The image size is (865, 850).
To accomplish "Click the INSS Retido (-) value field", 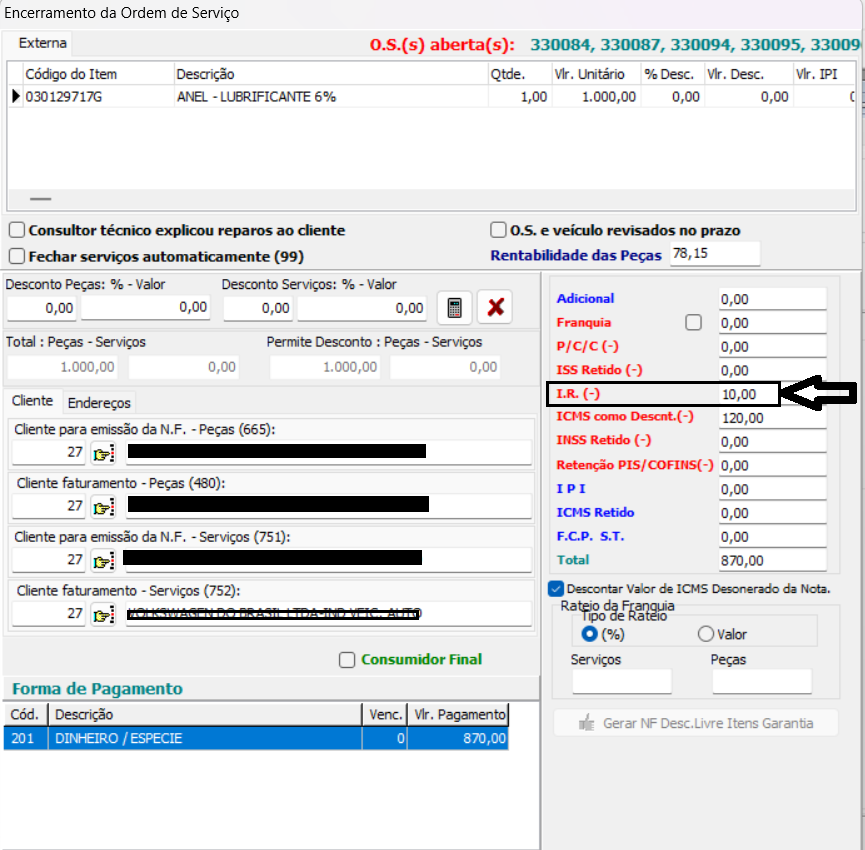I will coord(772,441).
